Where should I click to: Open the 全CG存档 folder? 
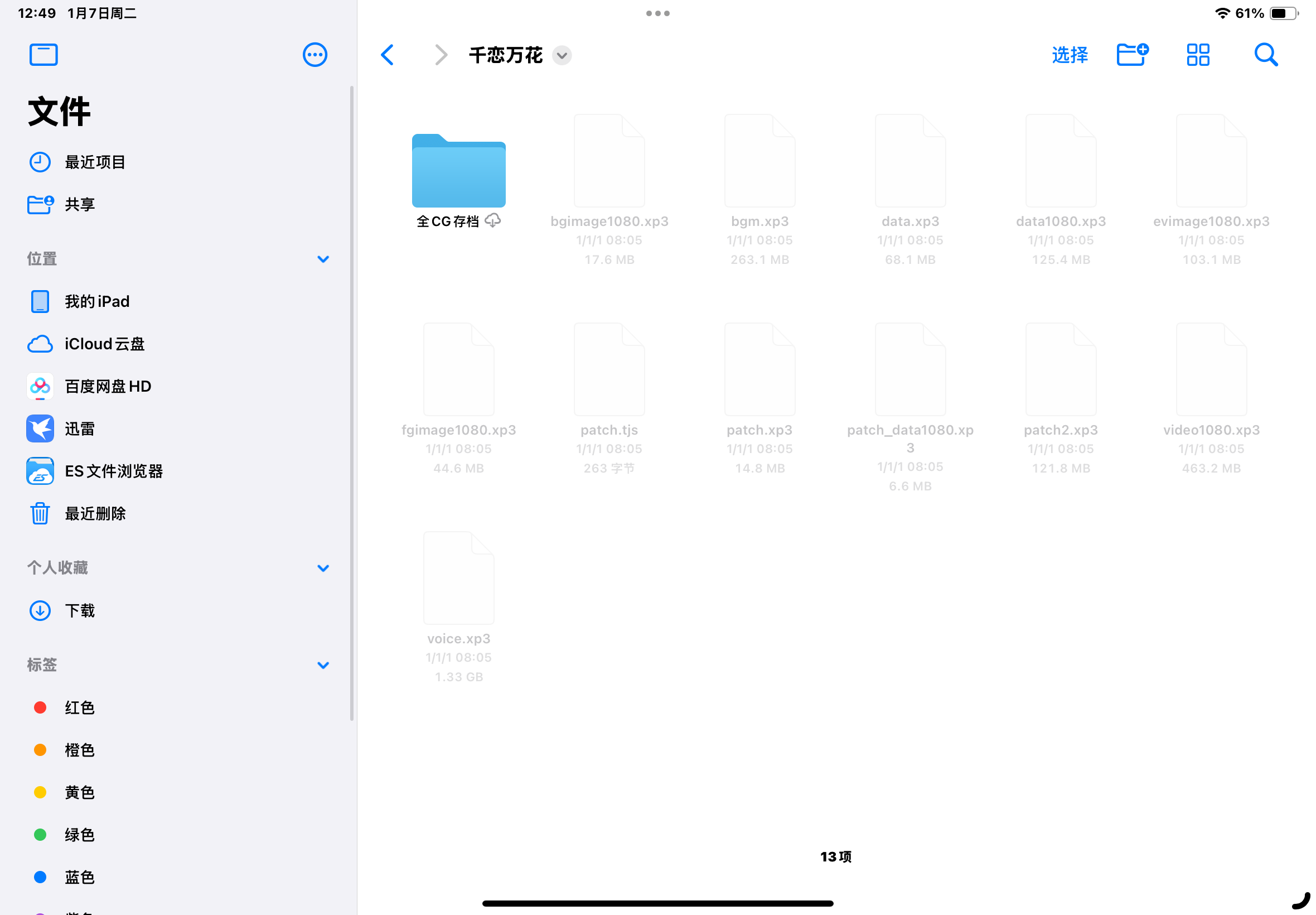tap(458, 172)
